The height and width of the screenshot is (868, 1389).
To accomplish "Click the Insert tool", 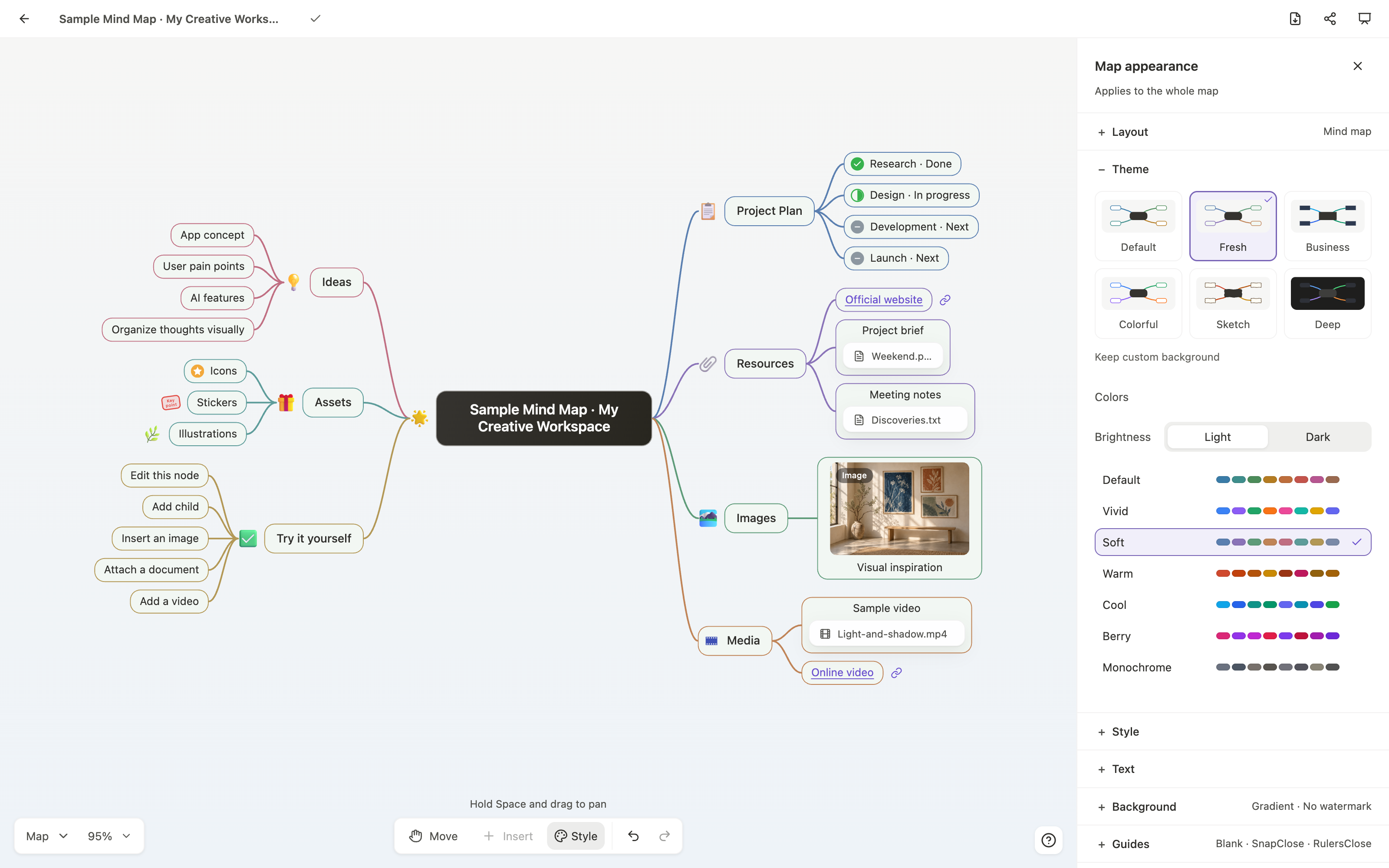I will (508, 836).
